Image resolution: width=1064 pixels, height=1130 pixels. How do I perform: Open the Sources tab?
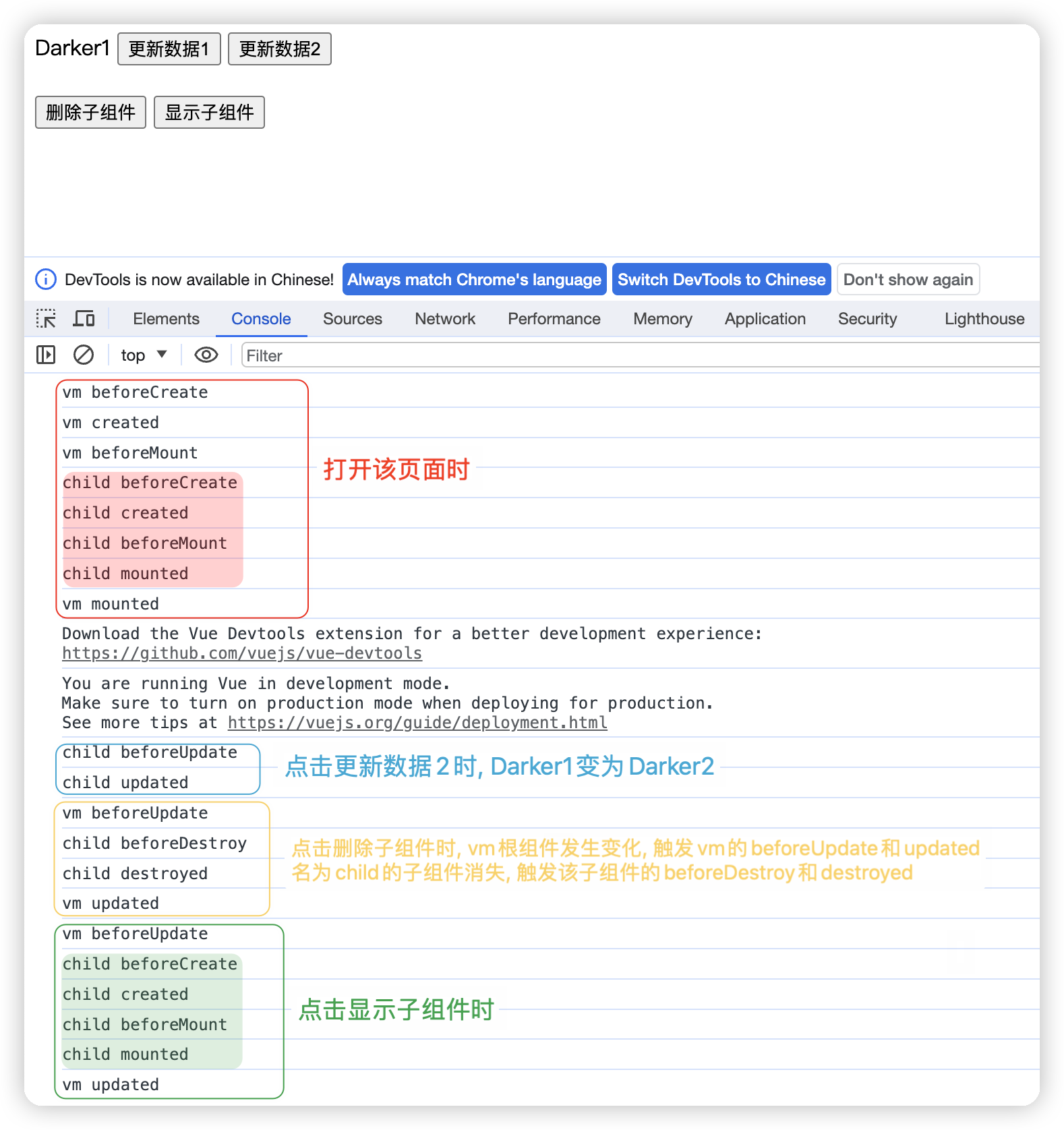pyautogui.click(x=352, y=319)
